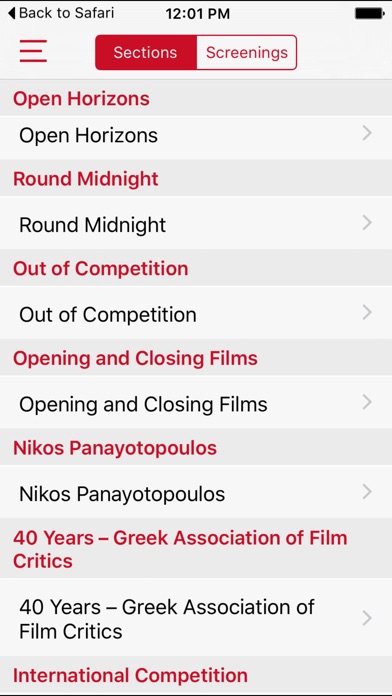Open the hamburger menu icon

[33, 51]
